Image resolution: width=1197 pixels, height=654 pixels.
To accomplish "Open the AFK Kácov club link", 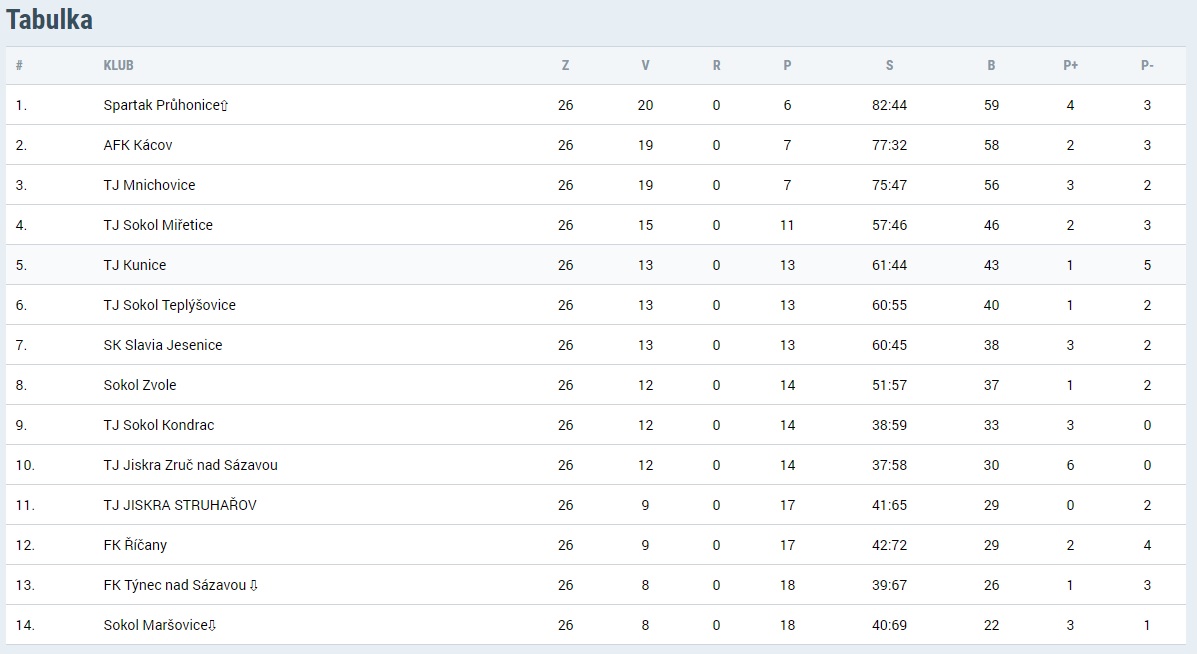I will (x=138, y=145).
